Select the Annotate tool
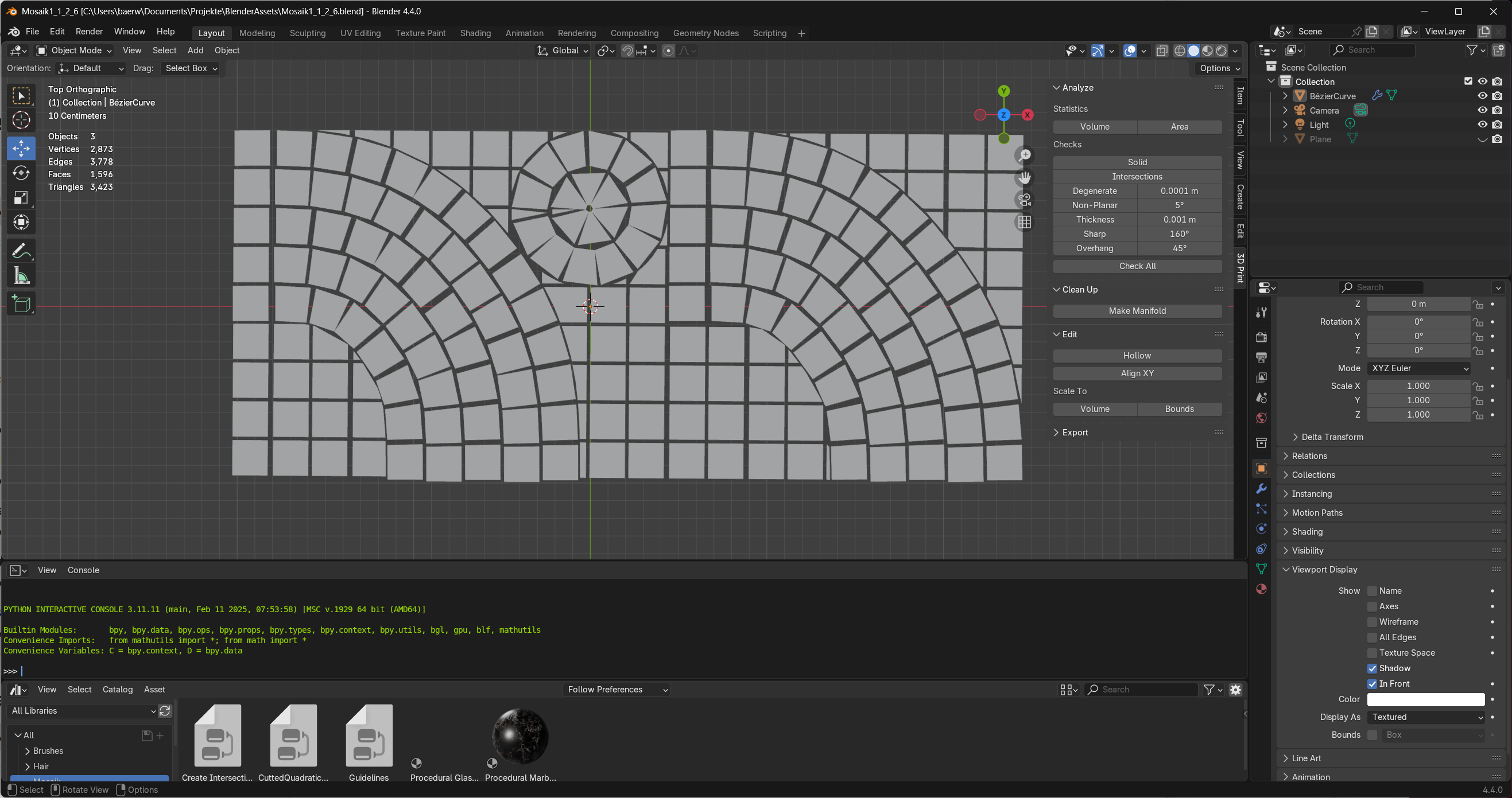 pyautogui.click(x=21, y=251)
